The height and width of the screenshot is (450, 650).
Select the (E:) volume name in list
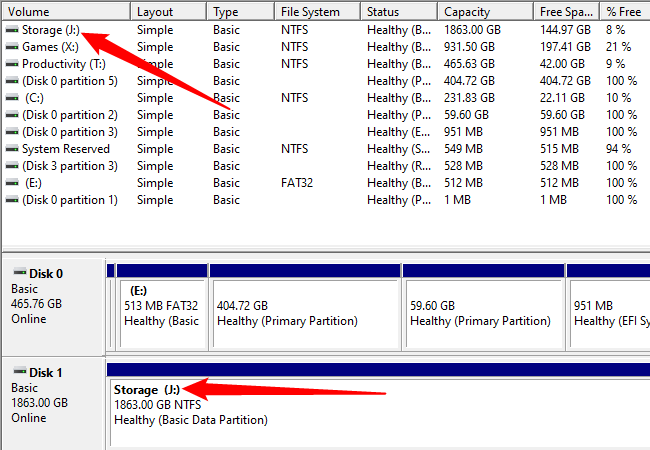[33, 183]
